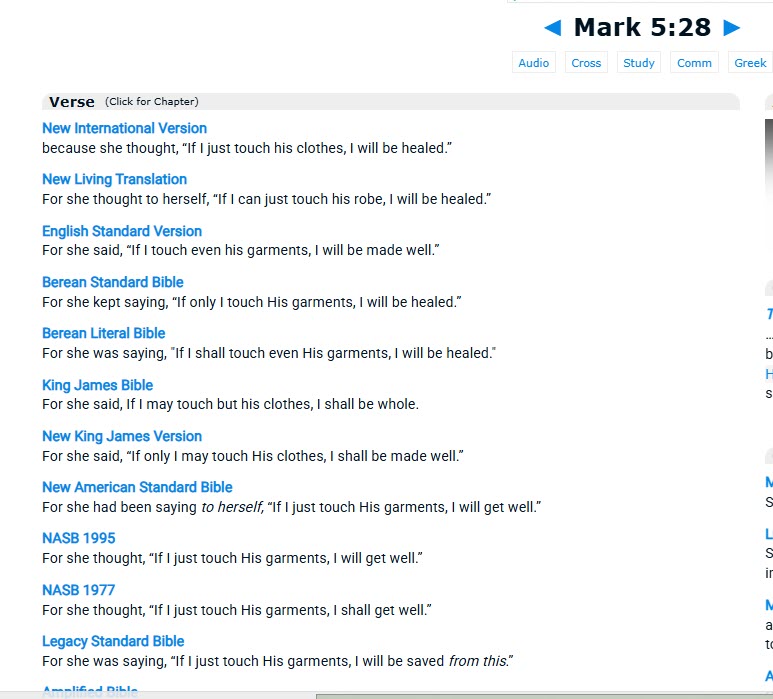Open King James Bible link

[x=97, y=385]
